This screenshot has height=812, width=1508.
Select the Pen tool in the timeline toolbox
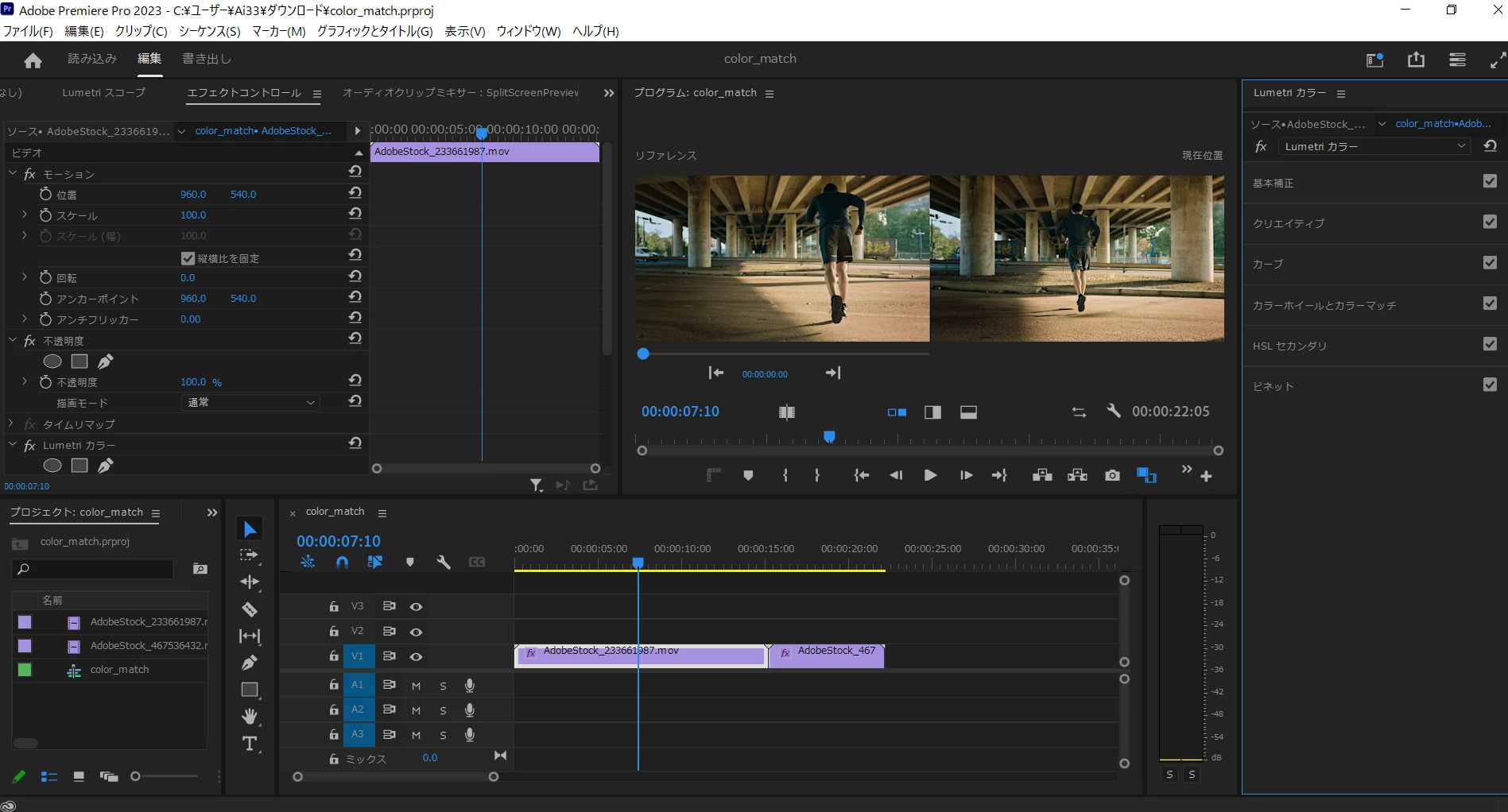[x=250, y=663]
